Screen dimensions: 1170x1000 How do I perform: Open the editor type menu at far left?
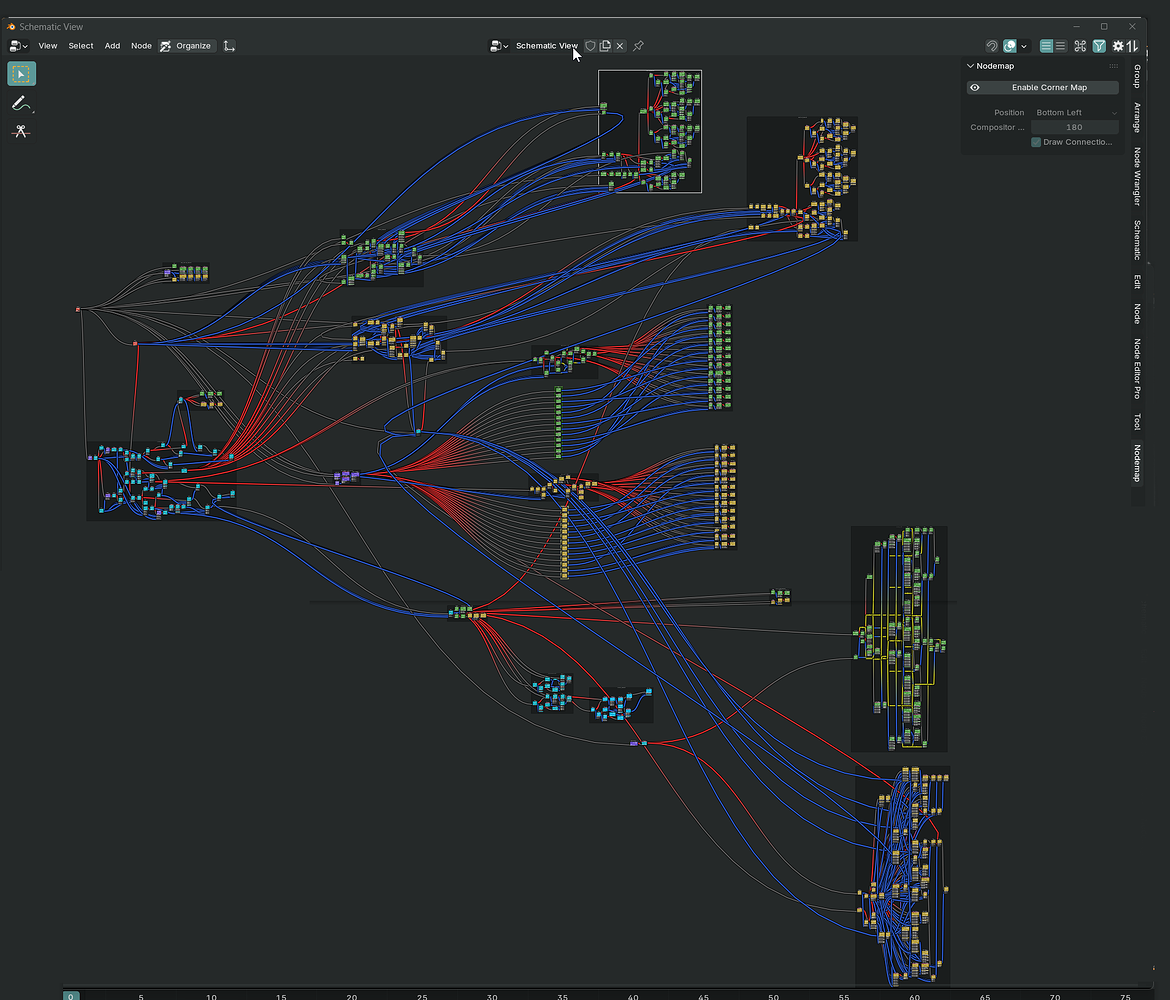pyautogui.click(x=19, y=46)
